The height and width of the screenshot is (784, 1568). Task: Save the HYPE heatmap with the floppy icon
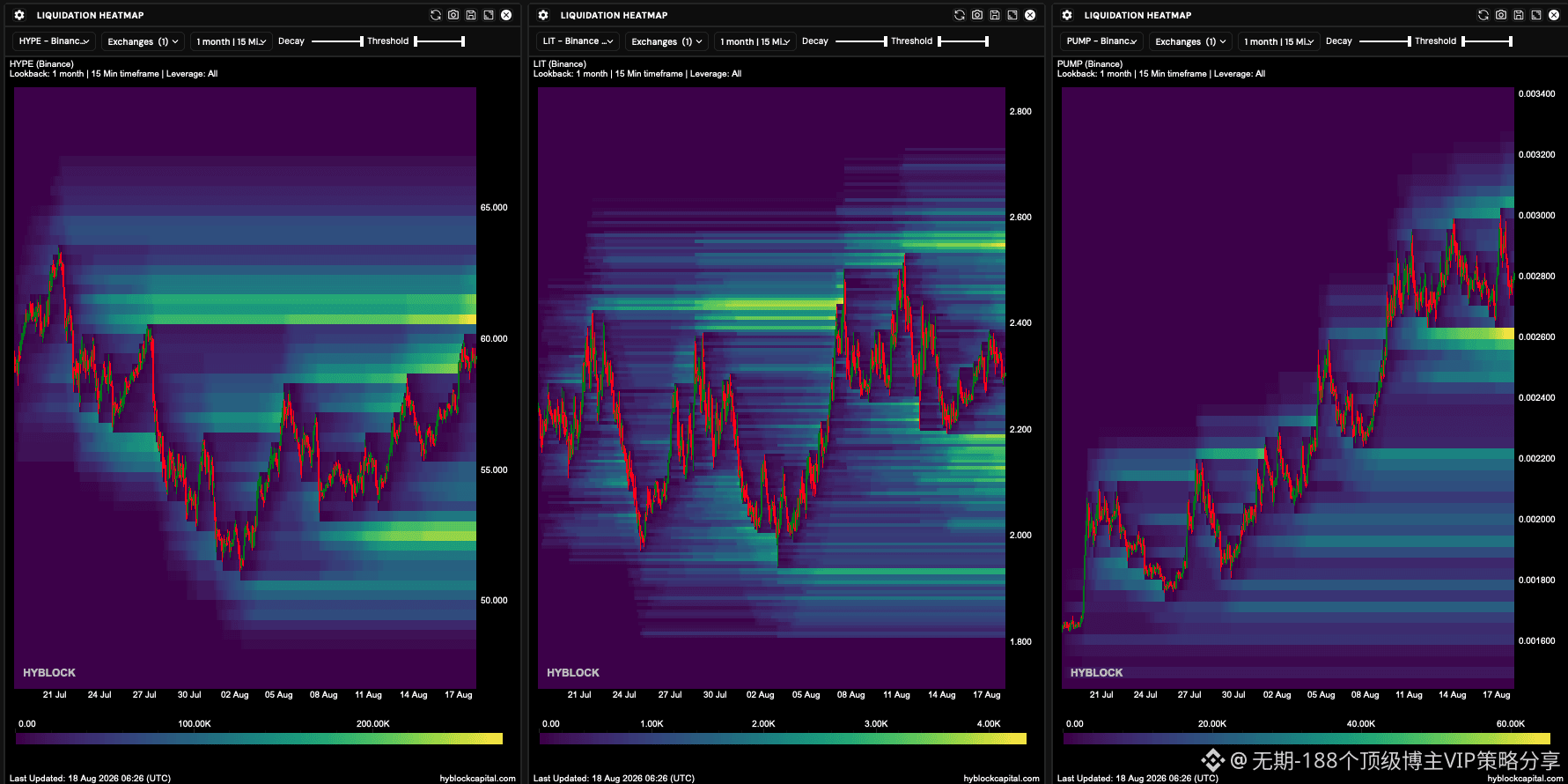pos(471,15)
